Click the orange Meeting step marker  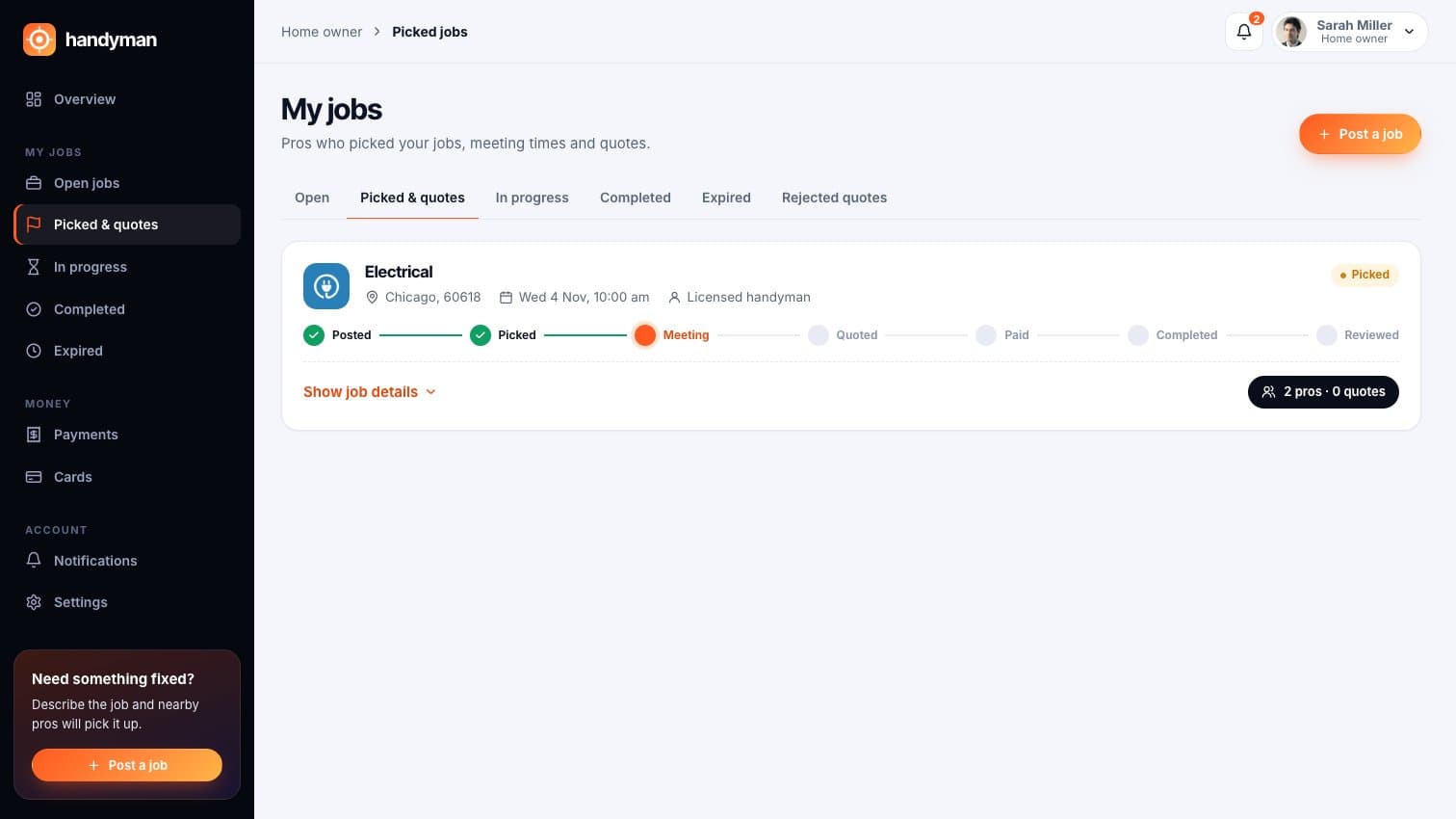click(645, 335)
